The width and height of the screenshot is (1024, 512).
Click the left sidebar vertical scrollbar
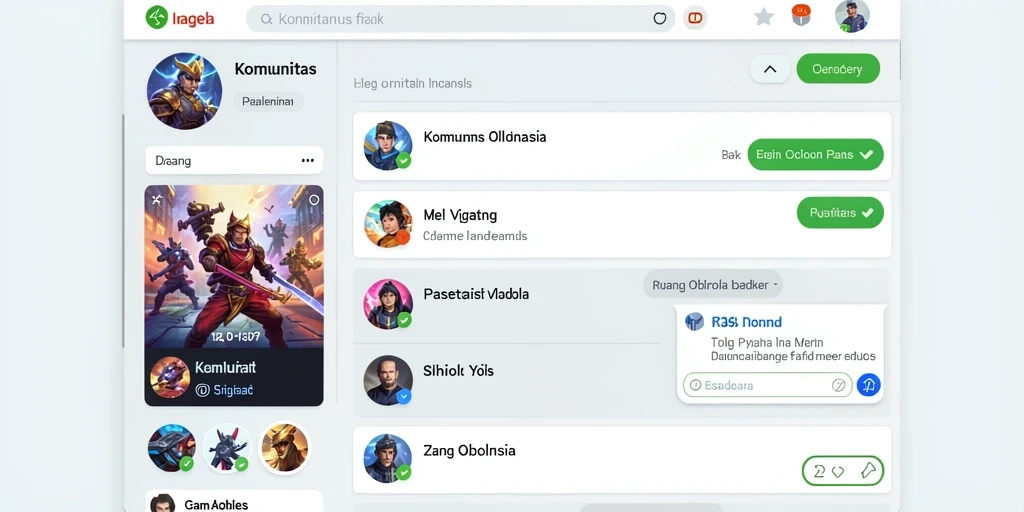[123, 231]
